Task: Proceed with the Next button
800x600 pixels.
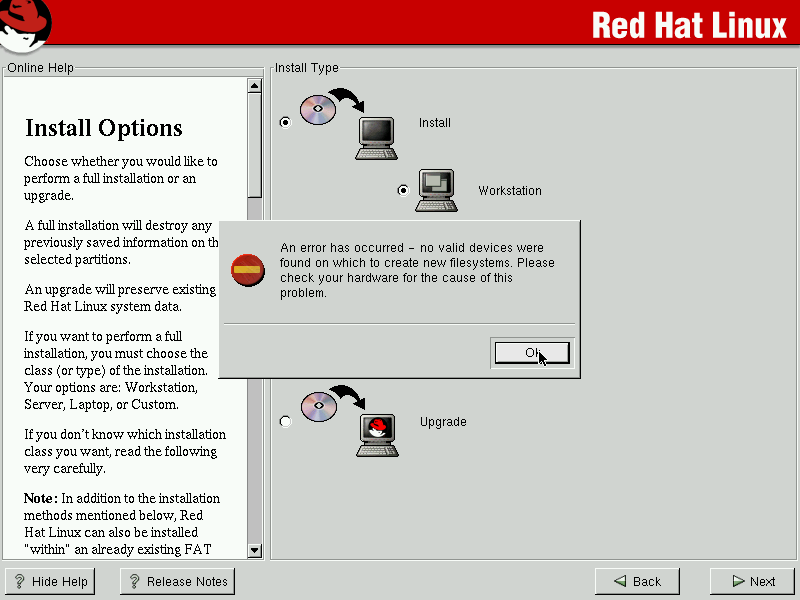Action: [x=754, y=582]
